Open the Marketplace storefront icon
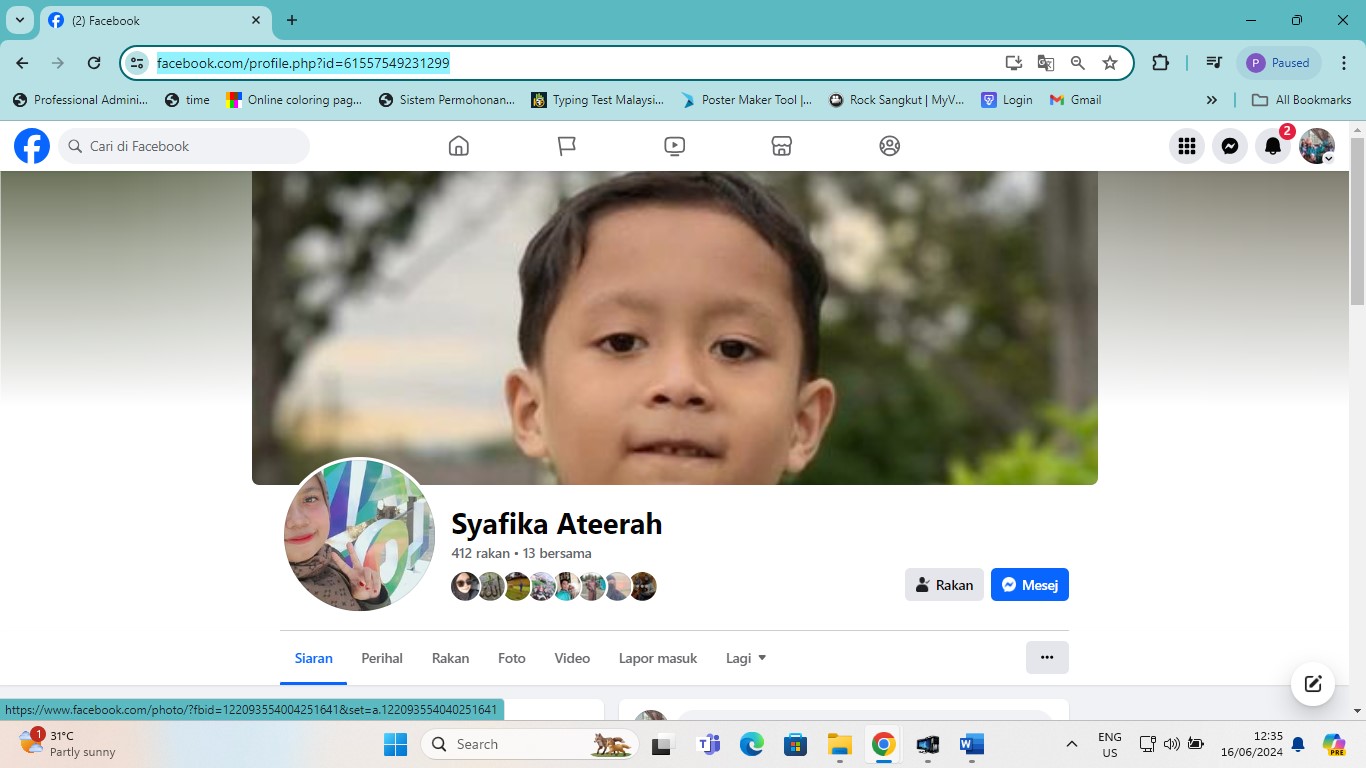 click(x=781, y=145)
